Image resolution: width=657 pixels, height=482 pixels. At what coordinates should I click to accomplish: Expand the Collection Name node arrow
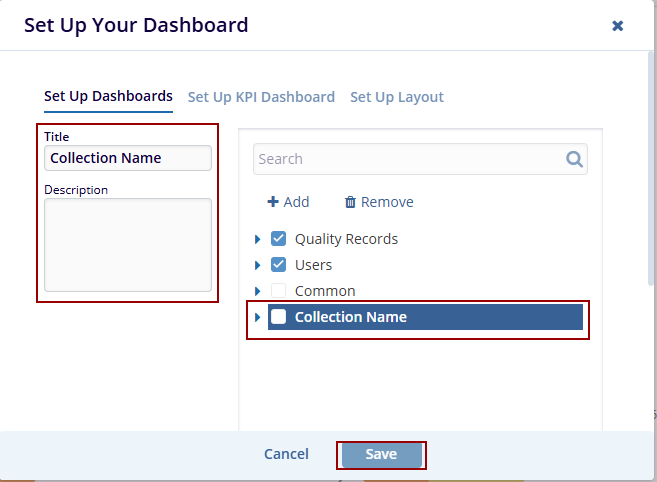pyautogui.click(x=258, y=317)
